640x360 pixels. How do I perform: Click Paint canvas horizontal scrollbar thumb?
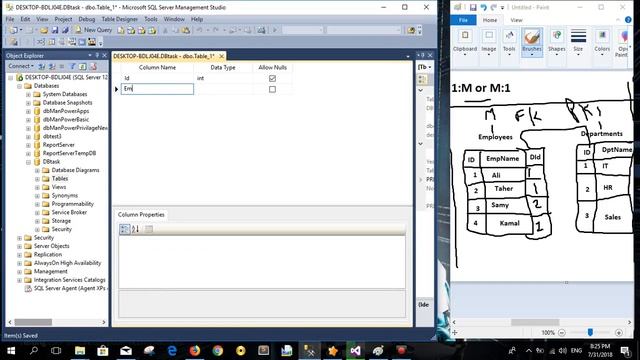coord(535,322)
